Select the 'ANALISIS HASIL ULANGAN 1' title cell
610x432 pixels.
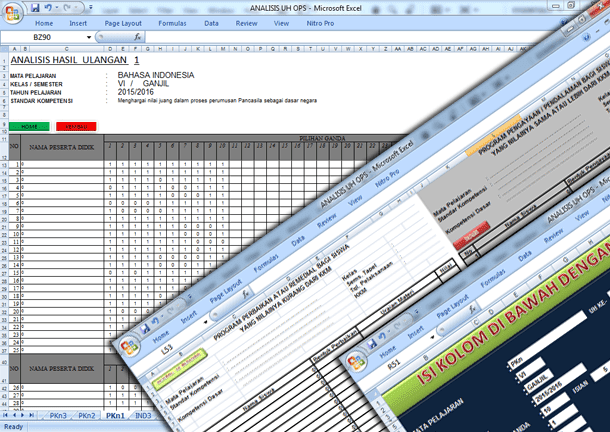75,60
